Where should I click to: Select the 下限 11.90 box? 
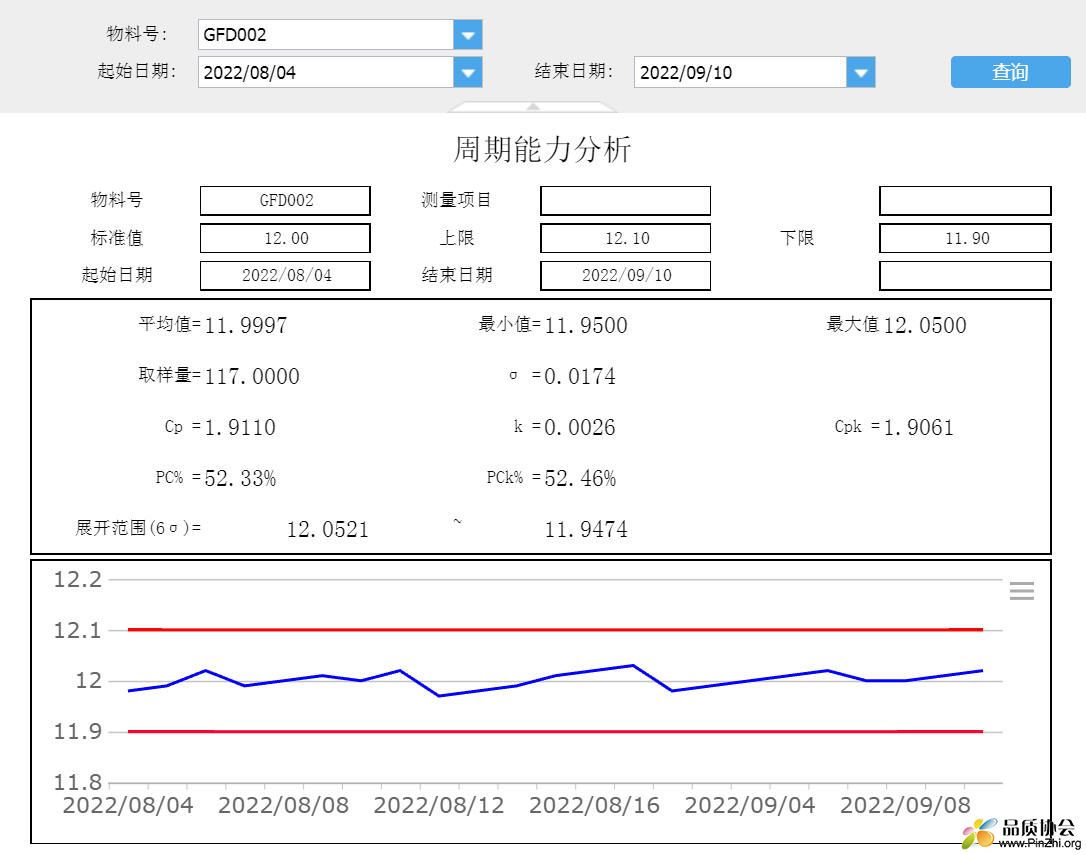[x=965, y=238]
